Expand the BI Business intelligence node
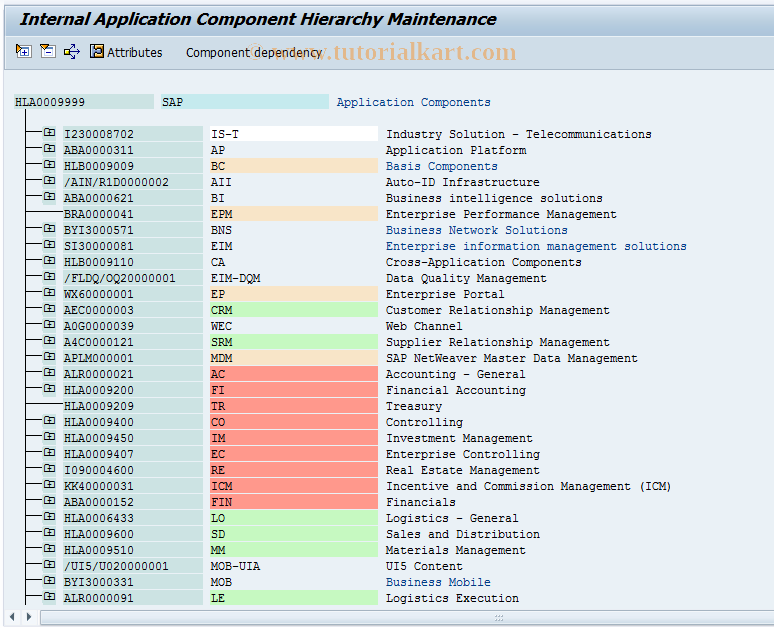This screenshot has height=628, width=774. pyautogui.click(x=49, y=196)
